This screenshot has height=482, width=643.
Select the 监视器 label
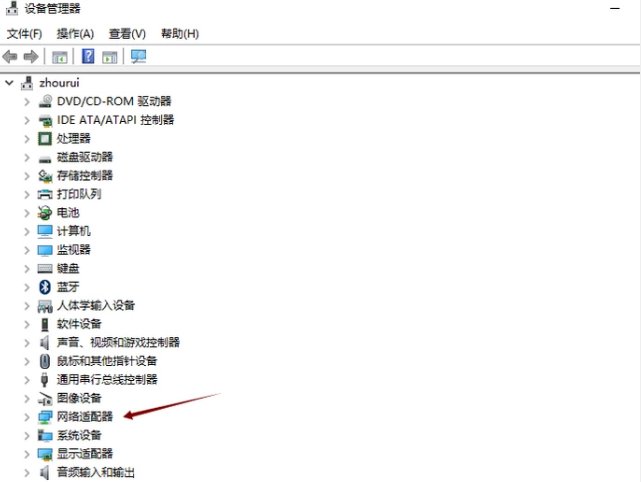point(73,250)
